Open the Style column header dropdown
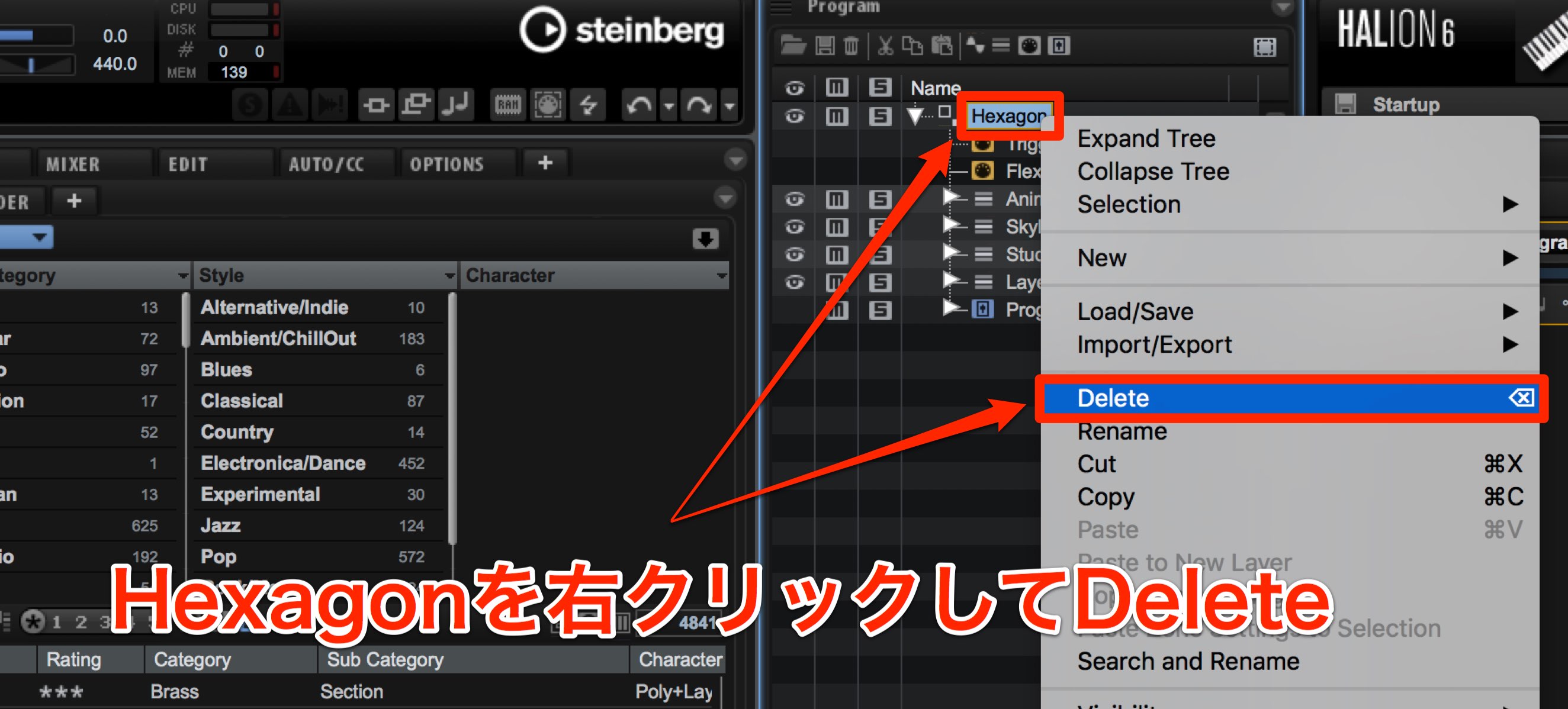The image size is (1568, 709). [450, 276]
